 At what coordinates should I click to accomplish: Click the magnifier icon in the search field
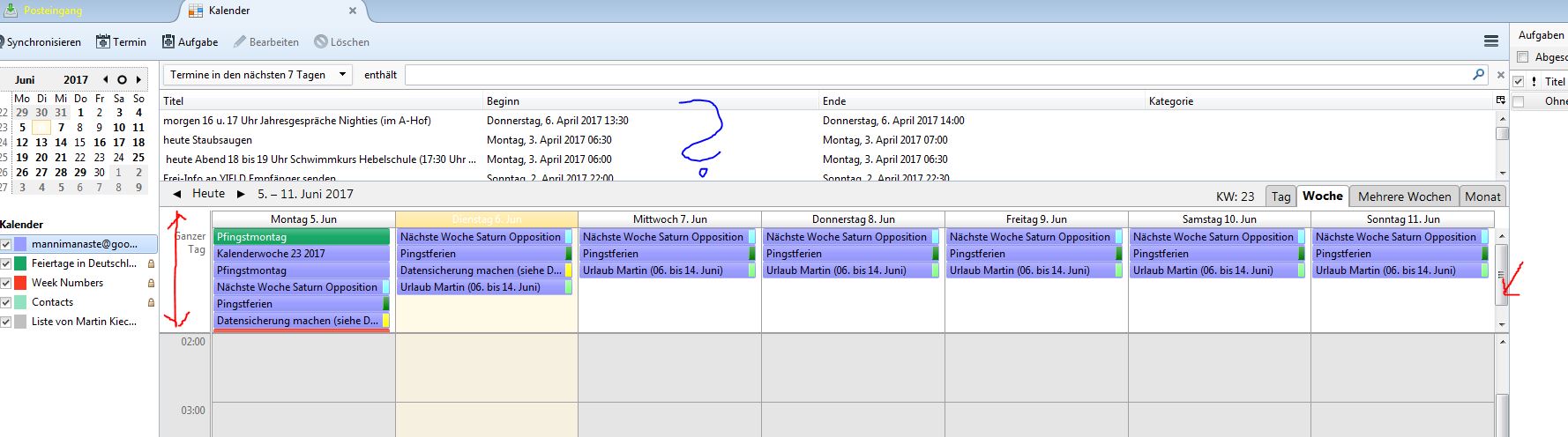1479,75
